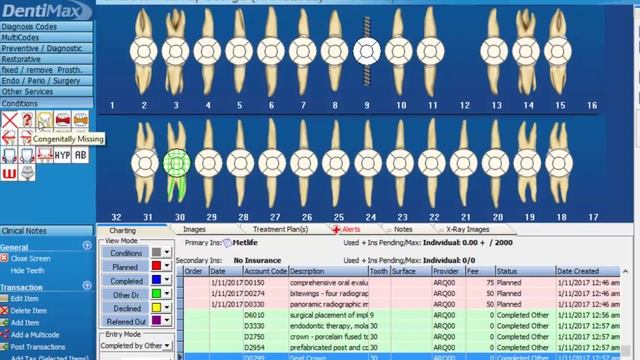
Task: Click the red W condition icon
Action: 9,173
